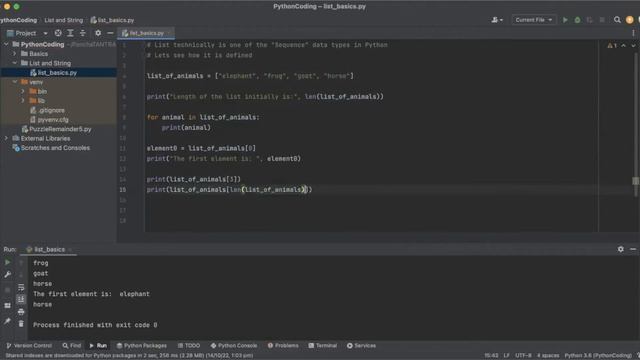The height and width of the screenshot is (360, 640).
Task: Expand External Libraries node
Action: point(6,138)
